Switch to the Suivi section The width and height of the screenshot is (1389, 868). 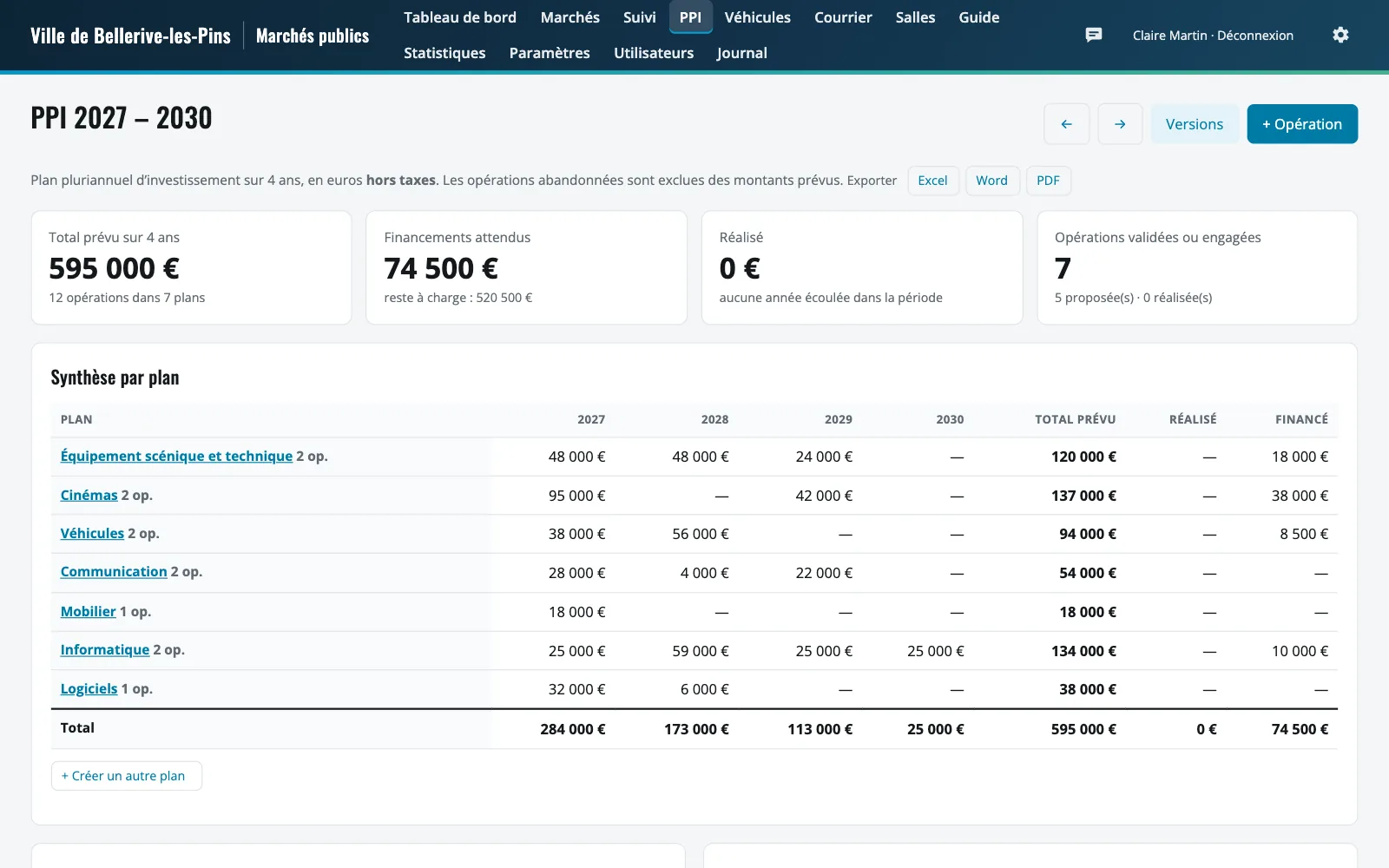(x=640, y=17)
